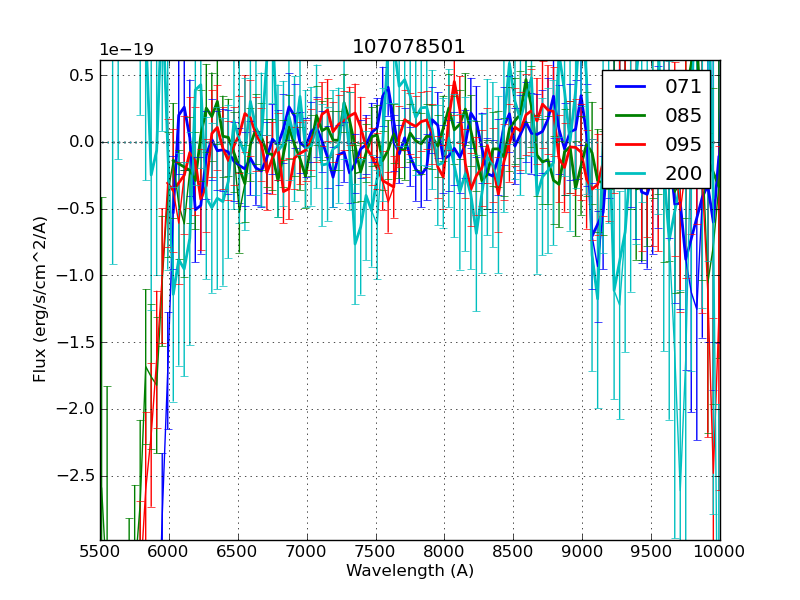Click the 8500 x-axis tick label
Screen dimensions: 800x600
tap(513, 552)
